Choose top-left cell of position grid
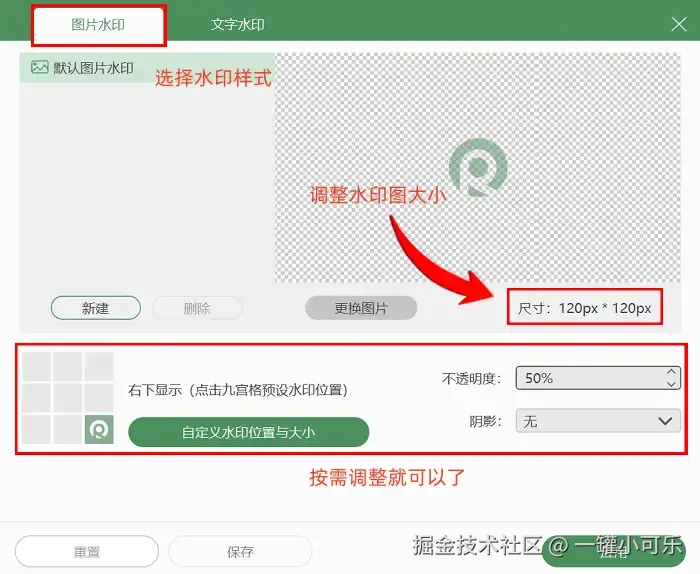 tap(36, 366)
